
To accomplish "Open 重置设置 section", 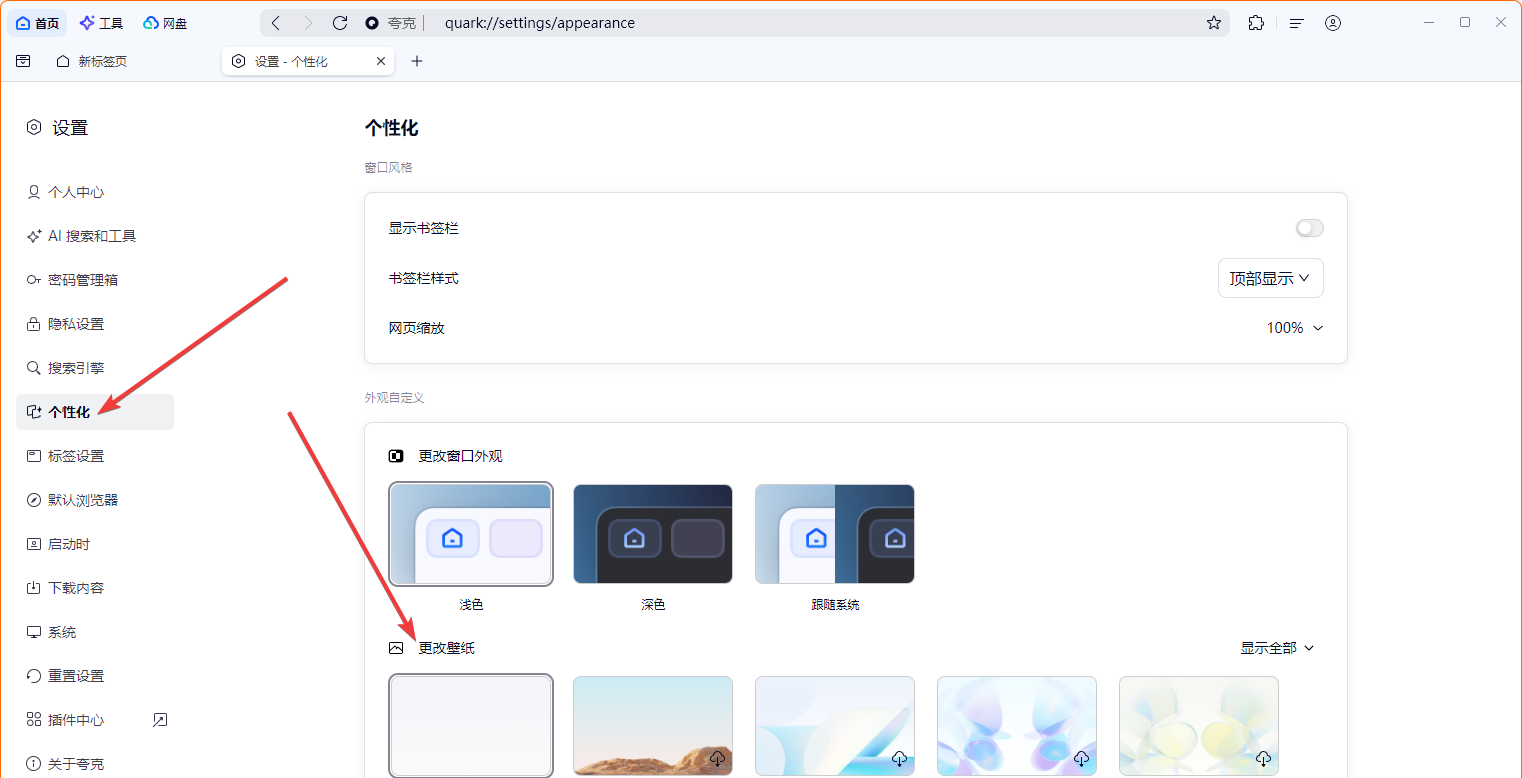I will pyautogui.click(x=95, y=676).
